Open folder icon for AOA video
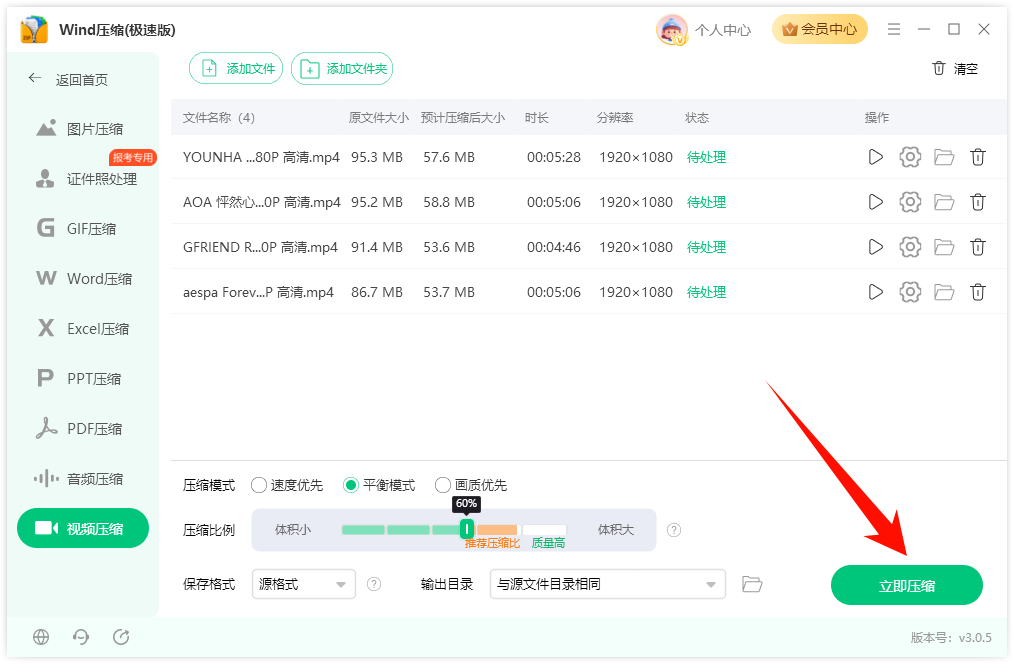 944,202
